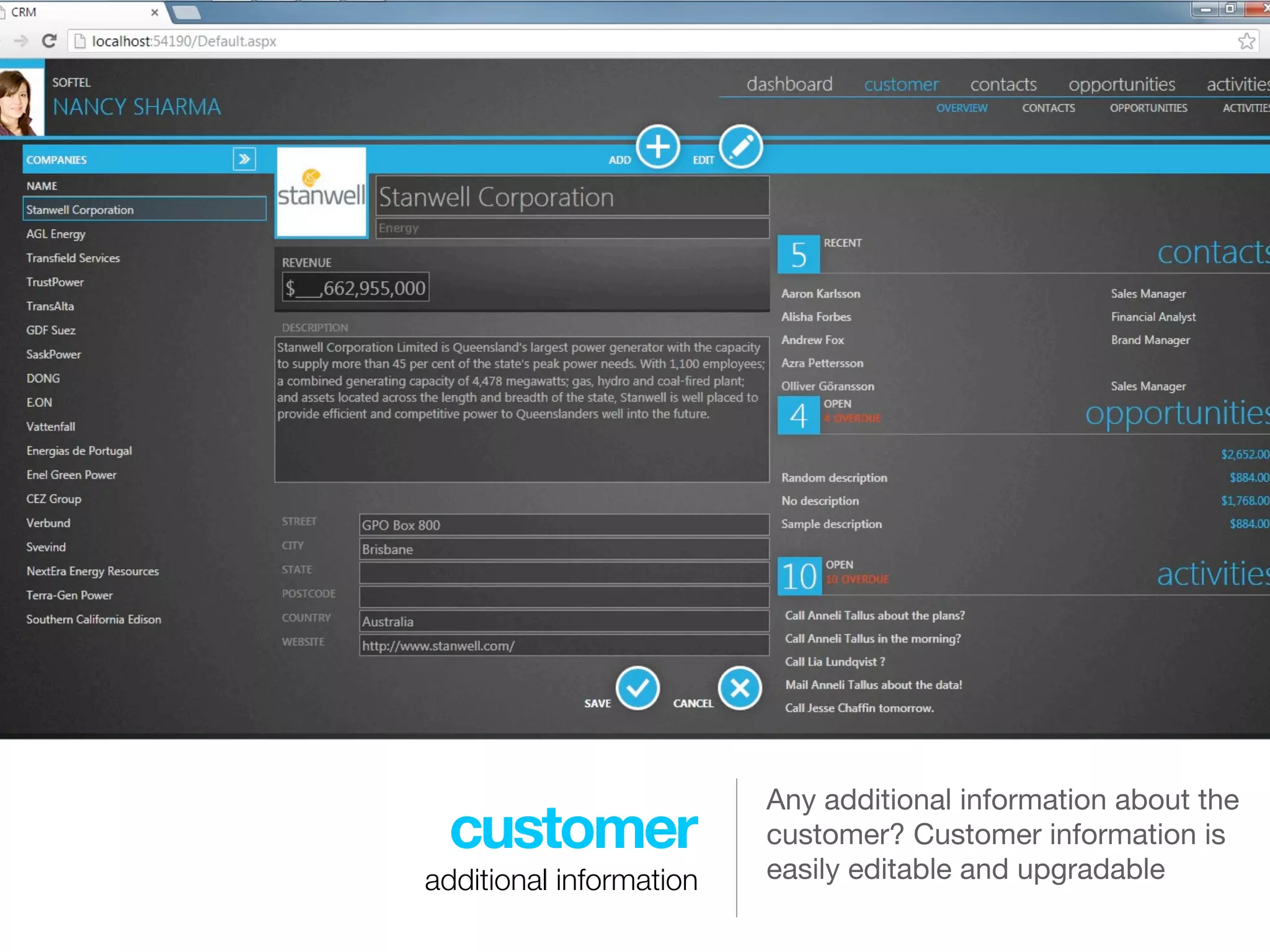Switch to the opportunities main tab

[x=1122, y=84]
